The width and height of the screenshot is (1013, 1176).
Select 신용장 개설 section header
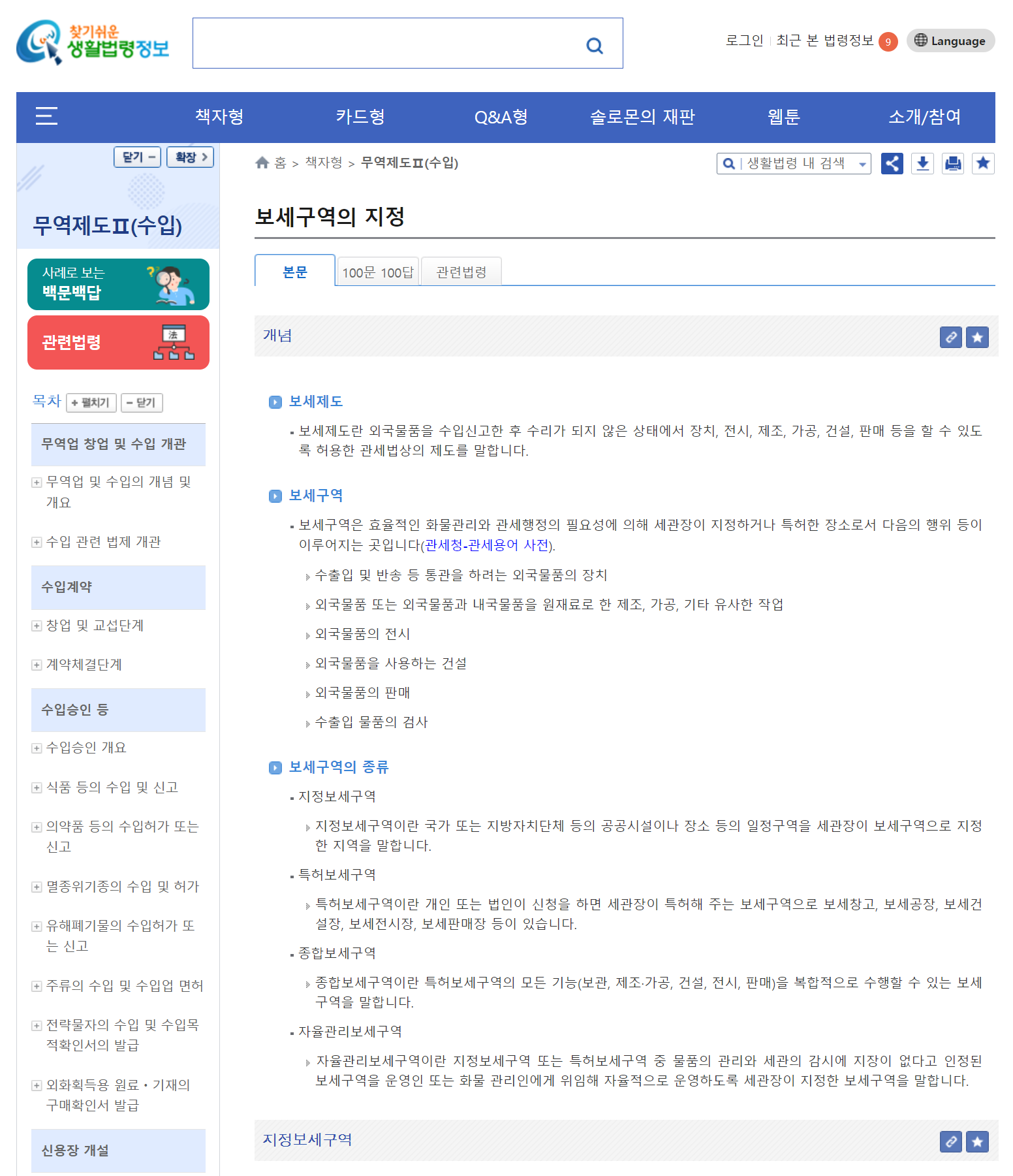pyautogui.click(x=118, y=1151)
